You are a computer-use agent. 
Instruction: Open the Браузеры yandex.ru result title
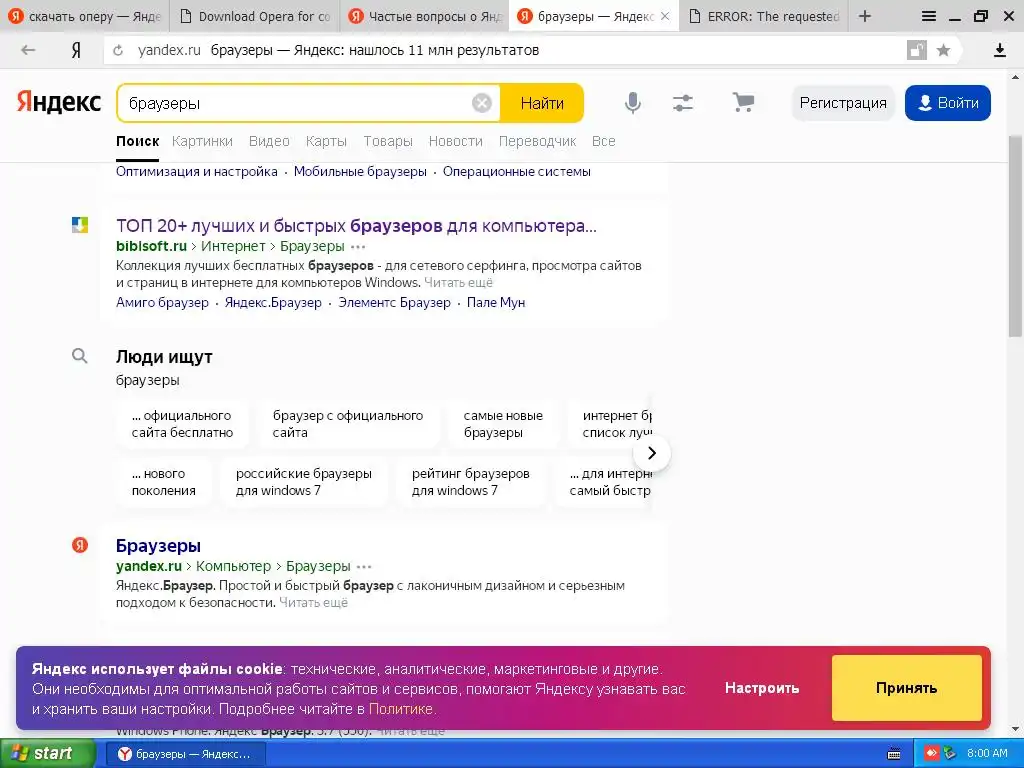coord(158,546)
